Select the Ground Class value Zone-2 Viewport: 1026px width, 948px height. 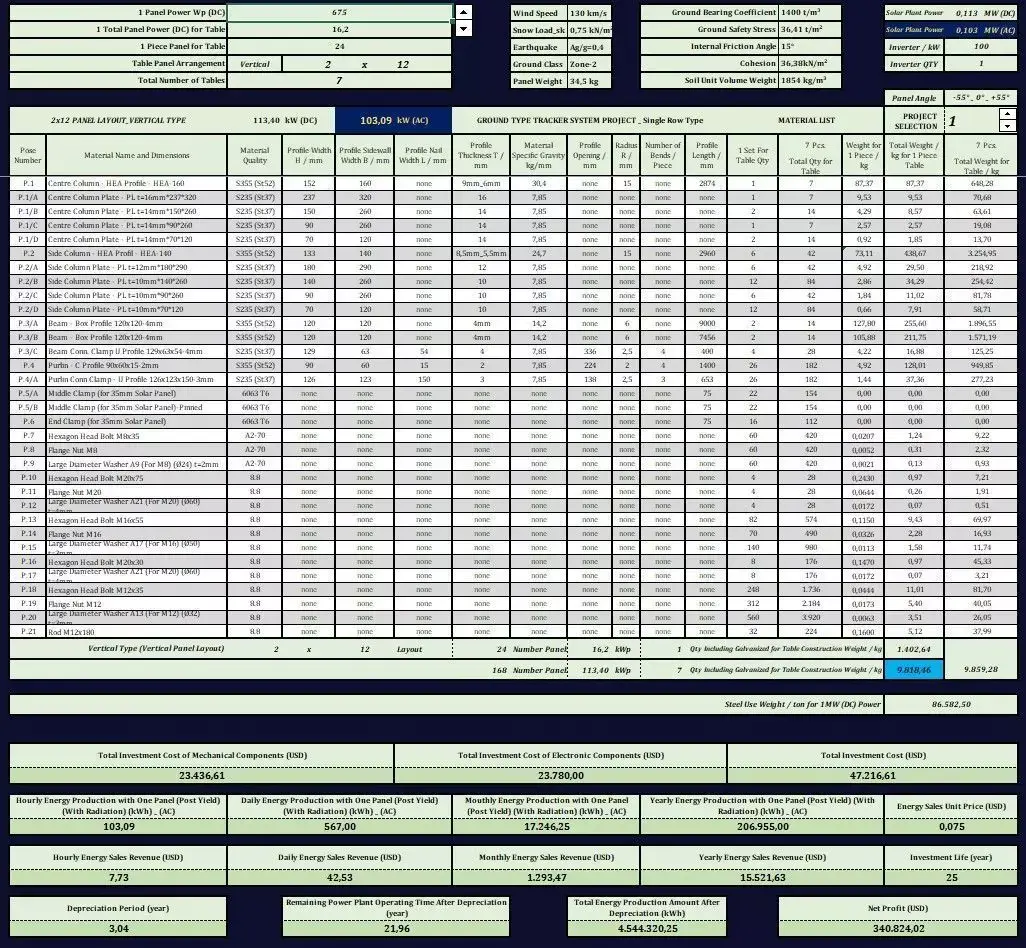(589, 64)
